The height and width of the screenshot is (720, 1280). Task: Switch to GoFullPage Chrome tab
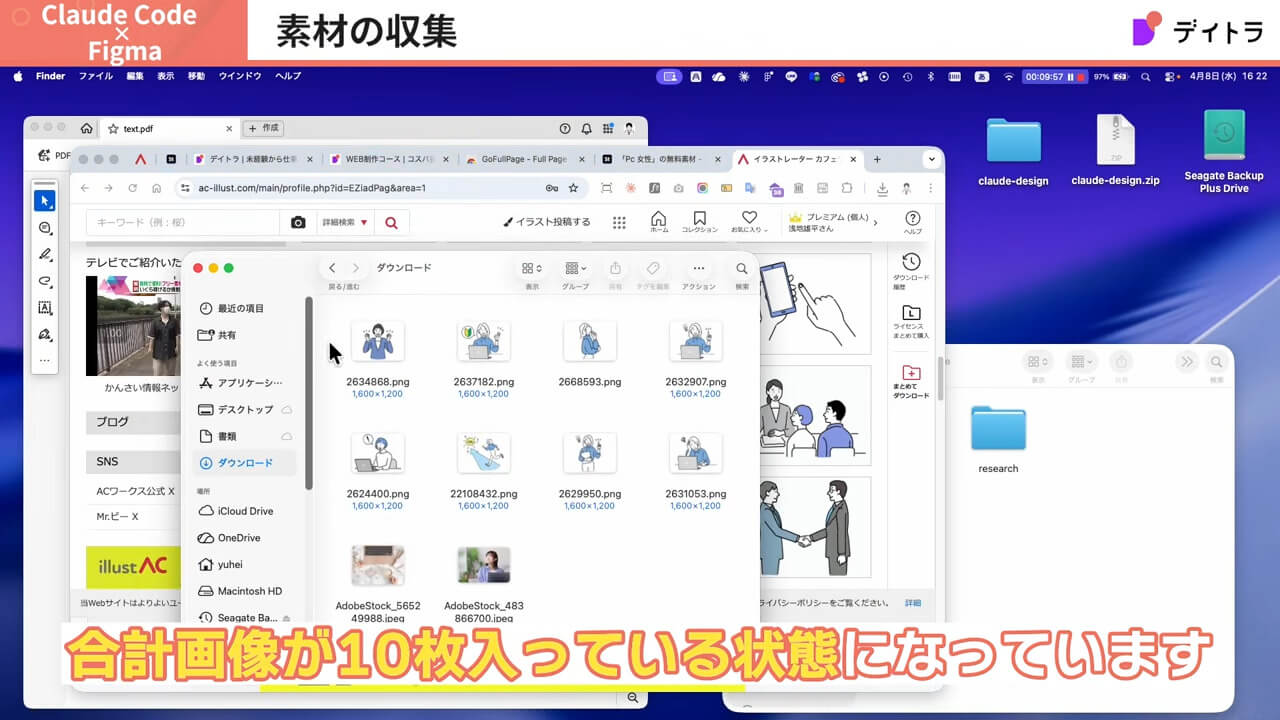pos(524,159)
